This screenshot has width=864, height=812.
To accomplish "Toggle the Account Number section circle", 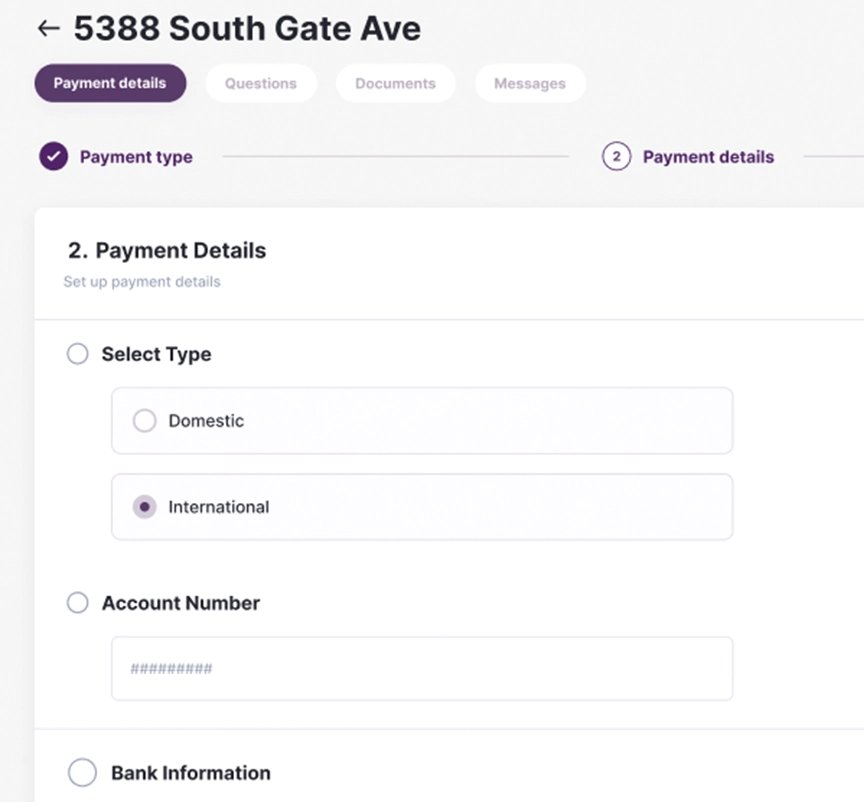I will pos(78,603).
